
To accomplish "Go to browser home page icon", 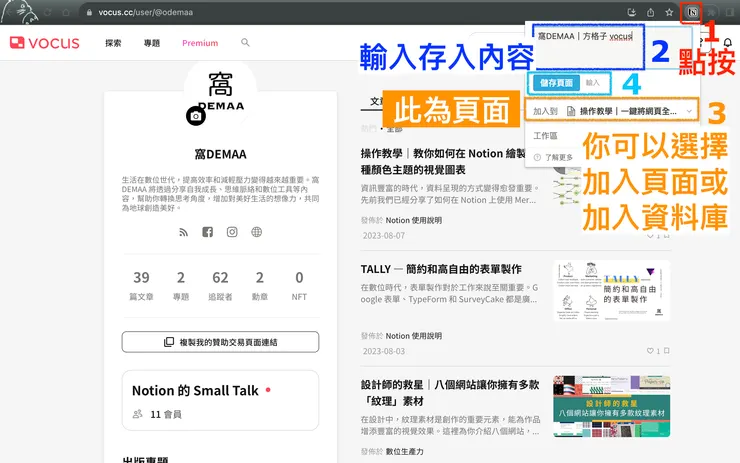I will point(66,12).
